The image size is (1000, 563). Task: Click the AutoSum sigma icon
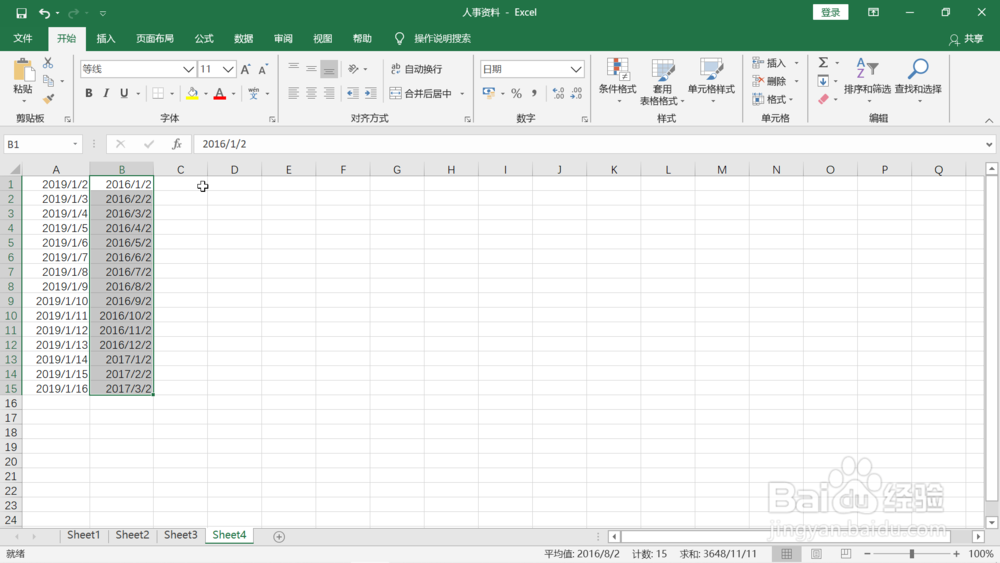[823, 62]
